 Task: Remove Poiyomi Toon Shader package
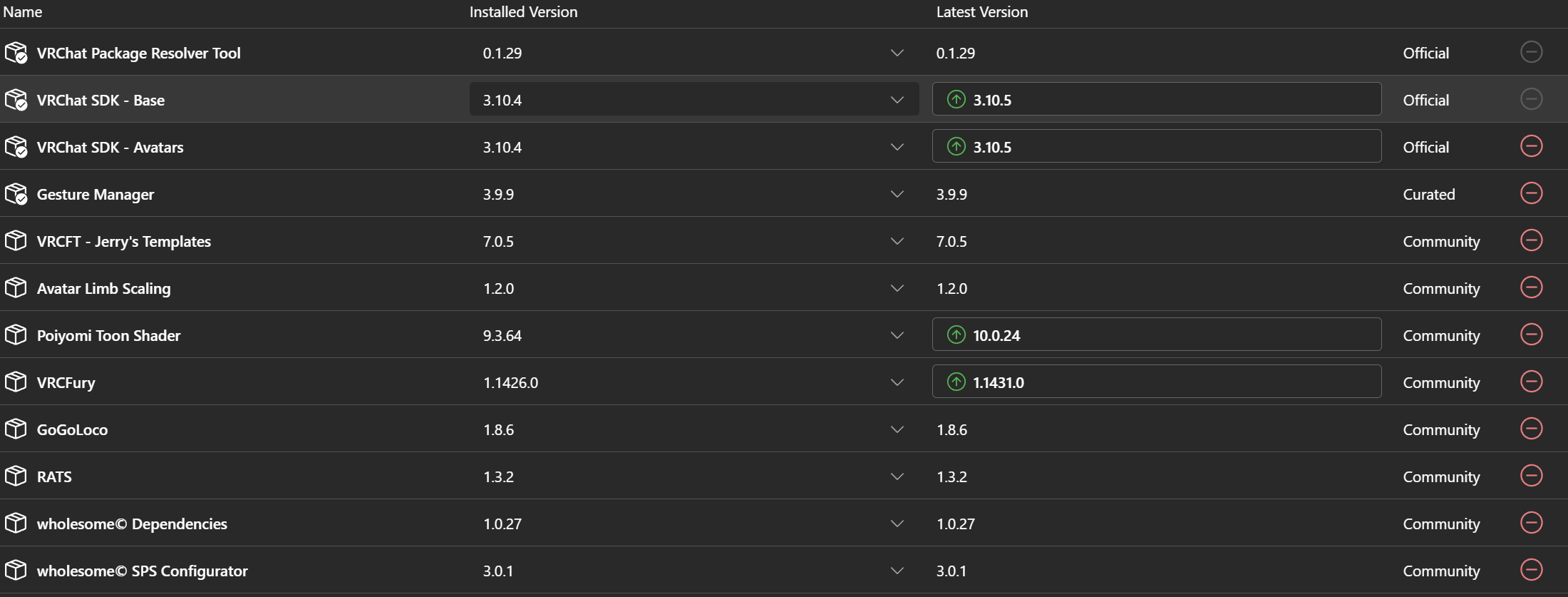pos(1531,335)
